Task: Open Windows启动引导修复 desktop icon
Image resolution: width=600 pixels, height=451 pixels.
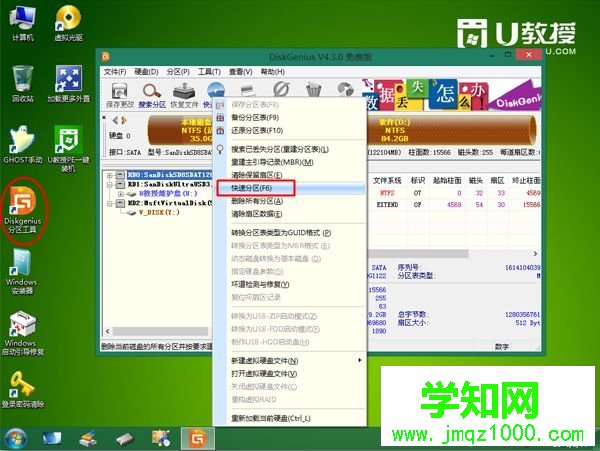Action: (23, 333)
